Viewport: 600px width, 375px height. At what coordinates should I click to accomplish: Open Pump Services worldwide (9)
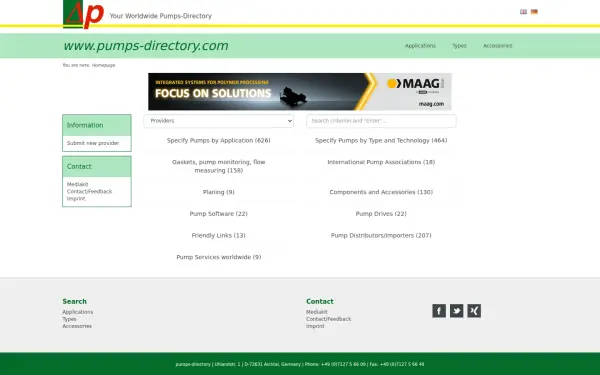[218, 257]
